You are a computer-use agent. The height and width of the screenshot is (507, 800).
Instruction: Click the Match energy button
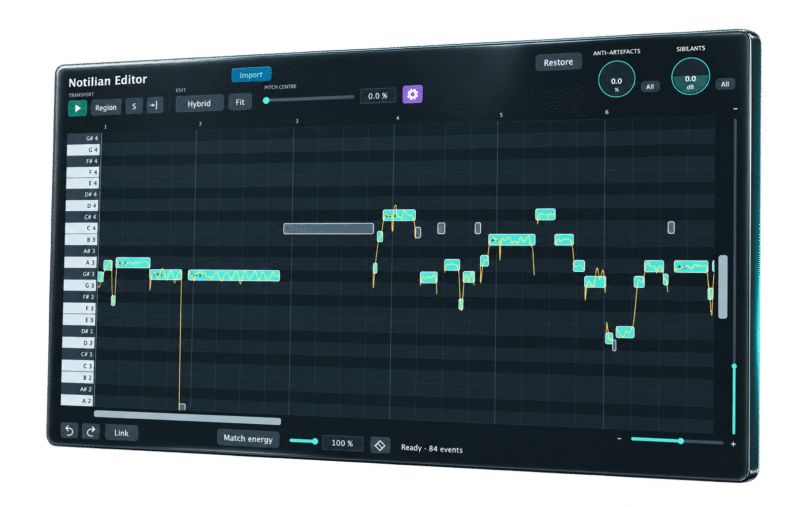[248, 439]
